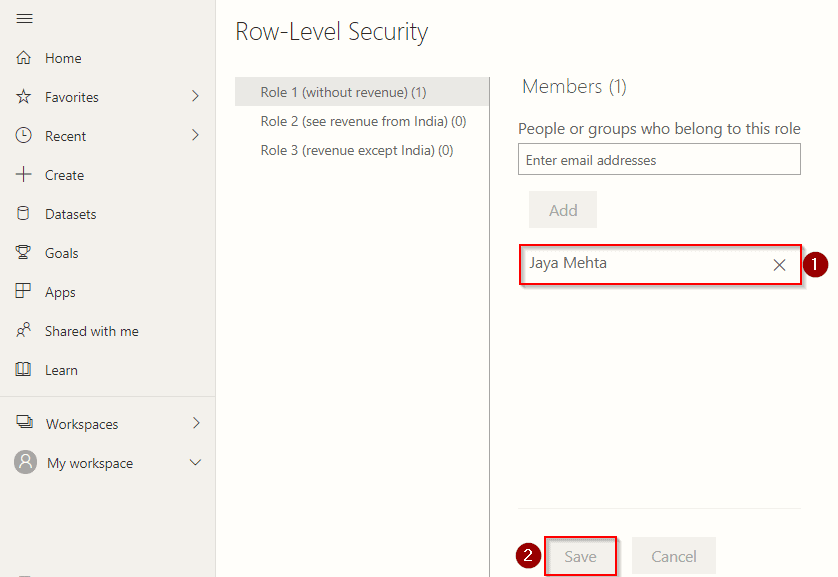The image size is (838, 577).
Task: Click the My workspace profile icon
Action: tap(24, 463)
